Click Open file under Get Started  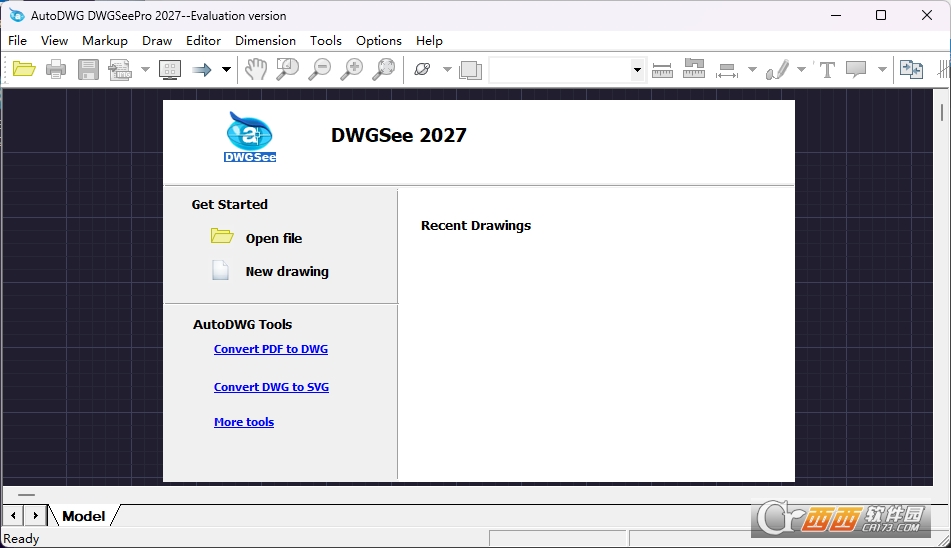coord(274,238)
